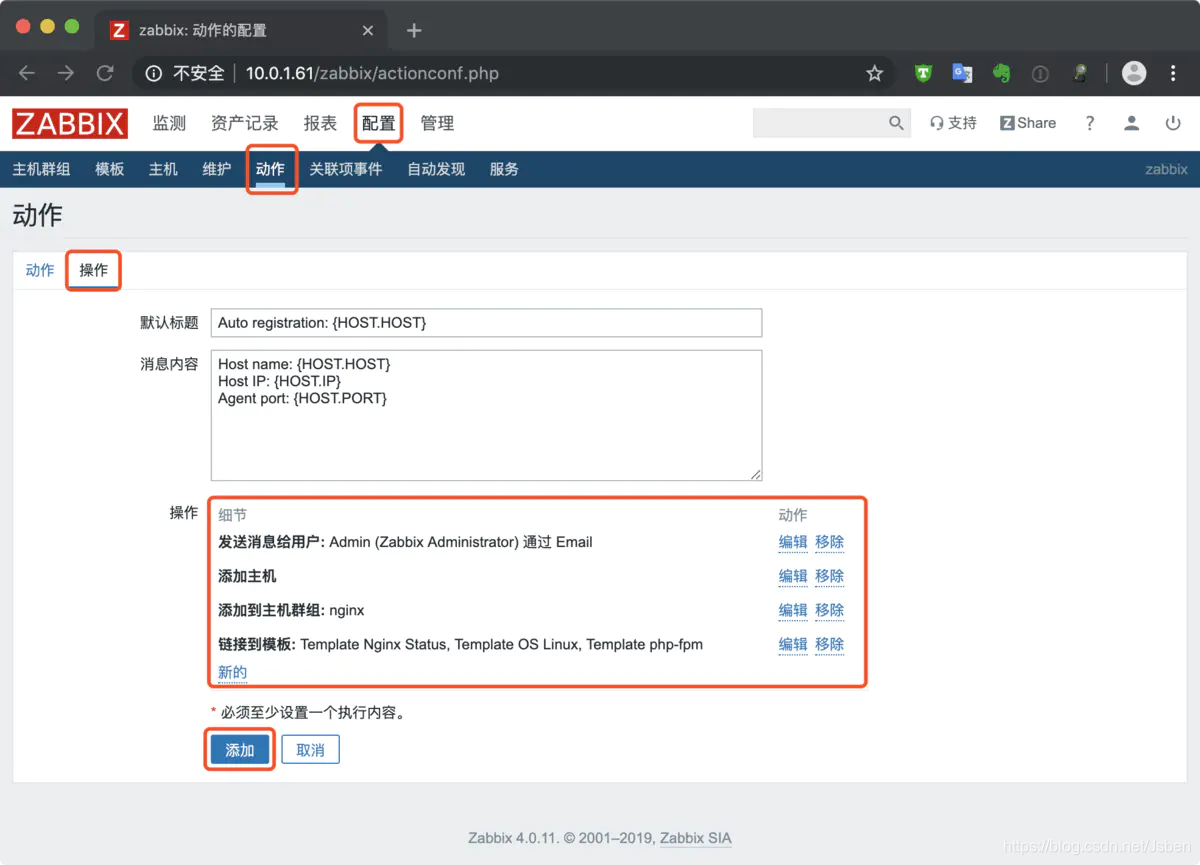Open the 支持 support link
1200x865 pixels.
coord(953,123)
